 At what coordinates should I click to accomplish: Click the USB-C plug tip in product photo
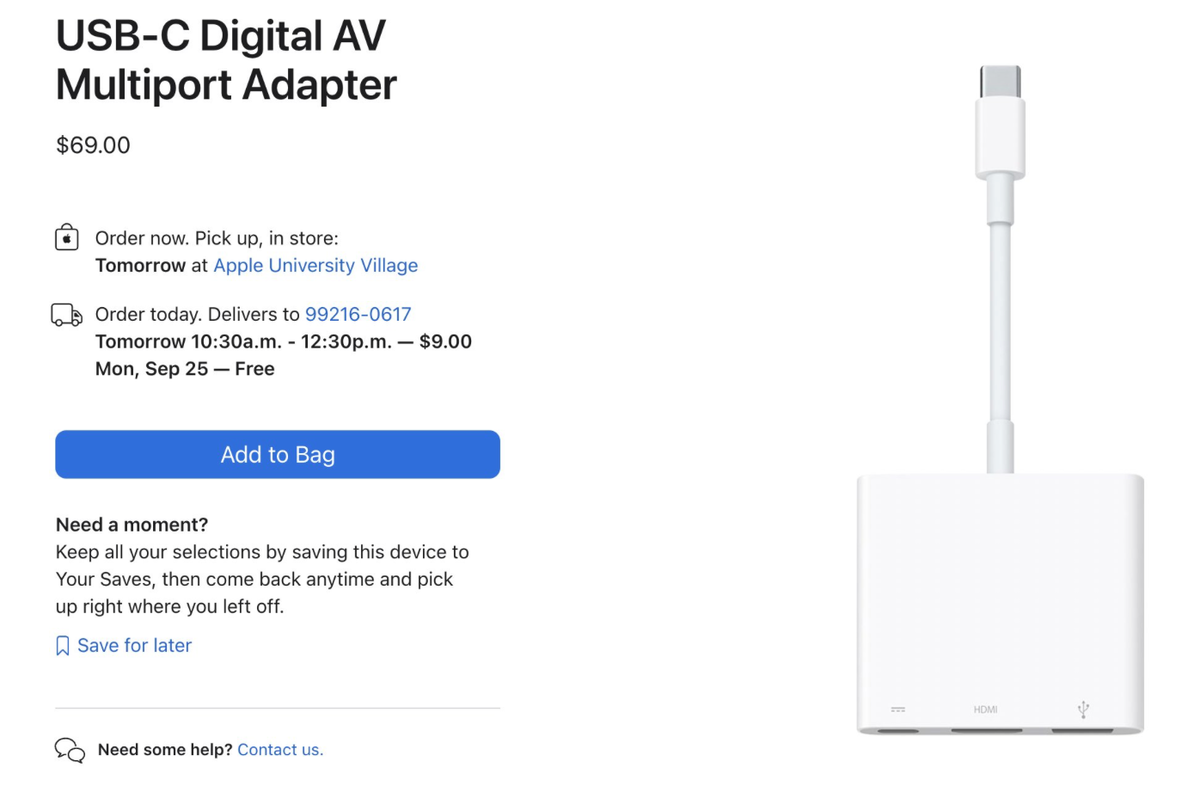1001,83
